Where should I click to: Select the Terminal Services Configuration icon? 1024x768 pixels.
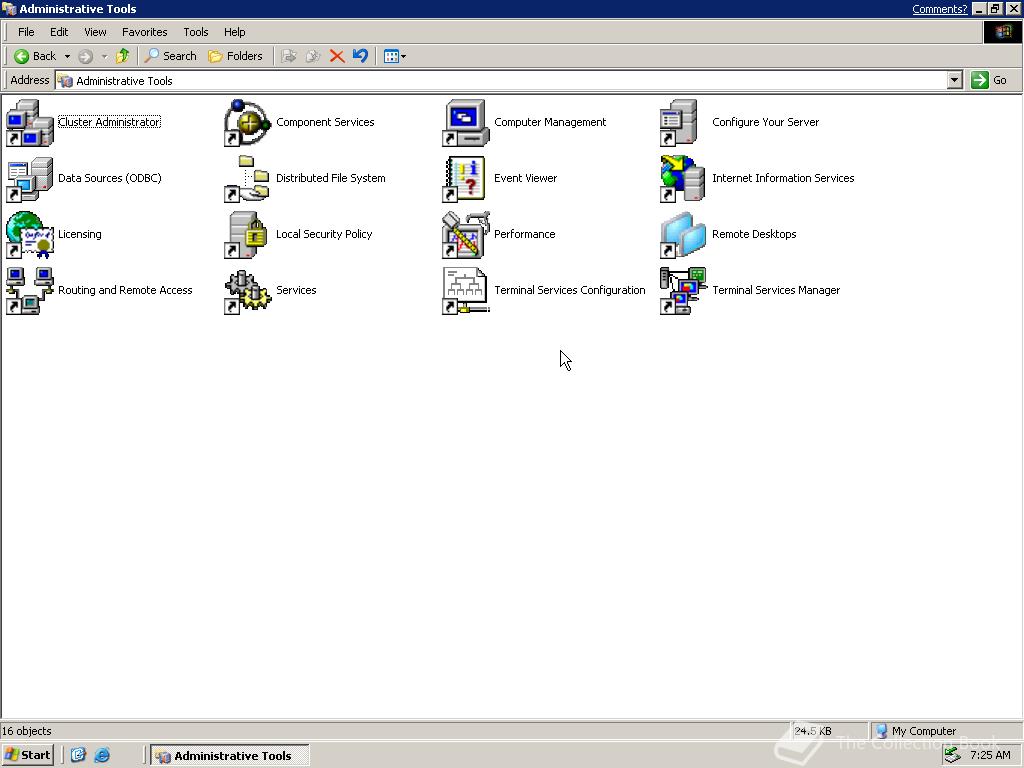pos(466,291)
